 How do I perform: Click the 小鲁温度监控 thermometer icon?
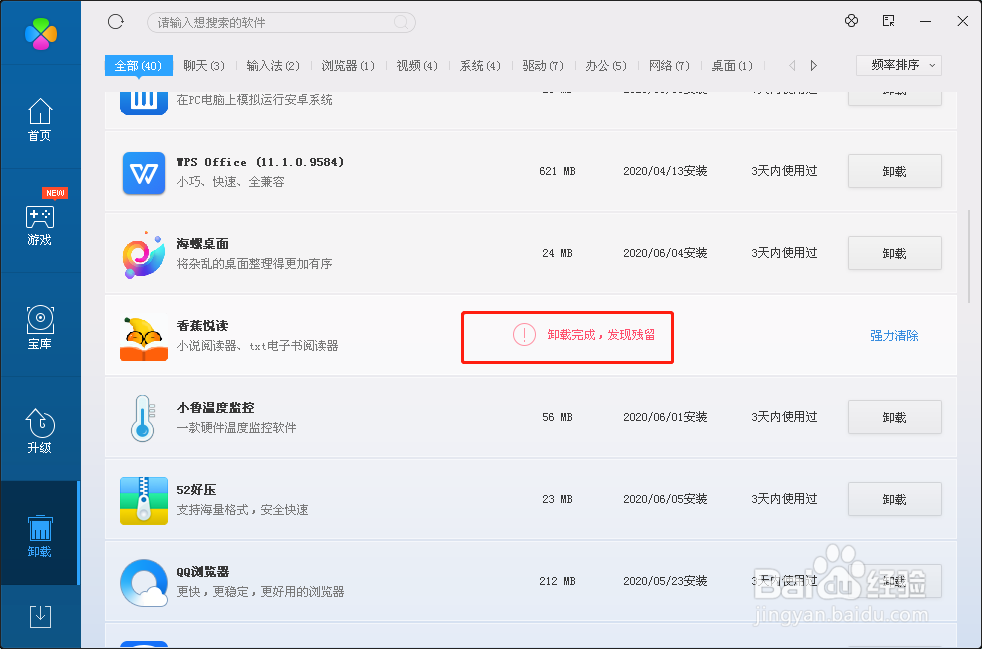pos(143,418)
